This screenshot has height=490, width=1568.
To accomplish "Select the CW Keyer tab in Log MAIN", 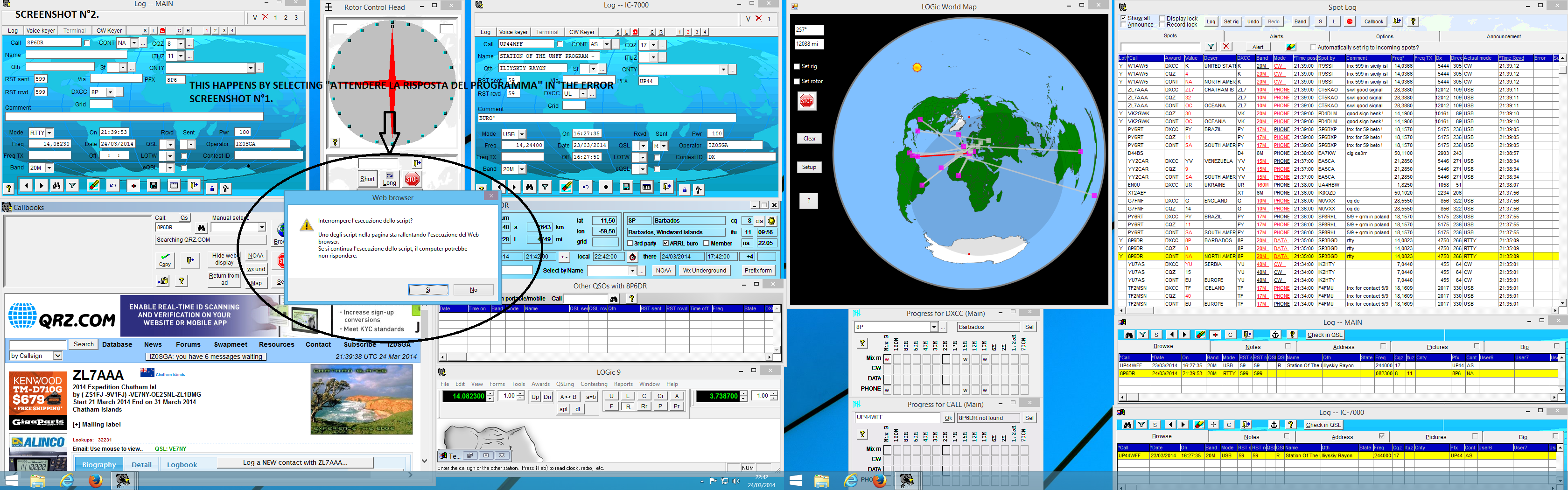I will (x=109, y=30).
